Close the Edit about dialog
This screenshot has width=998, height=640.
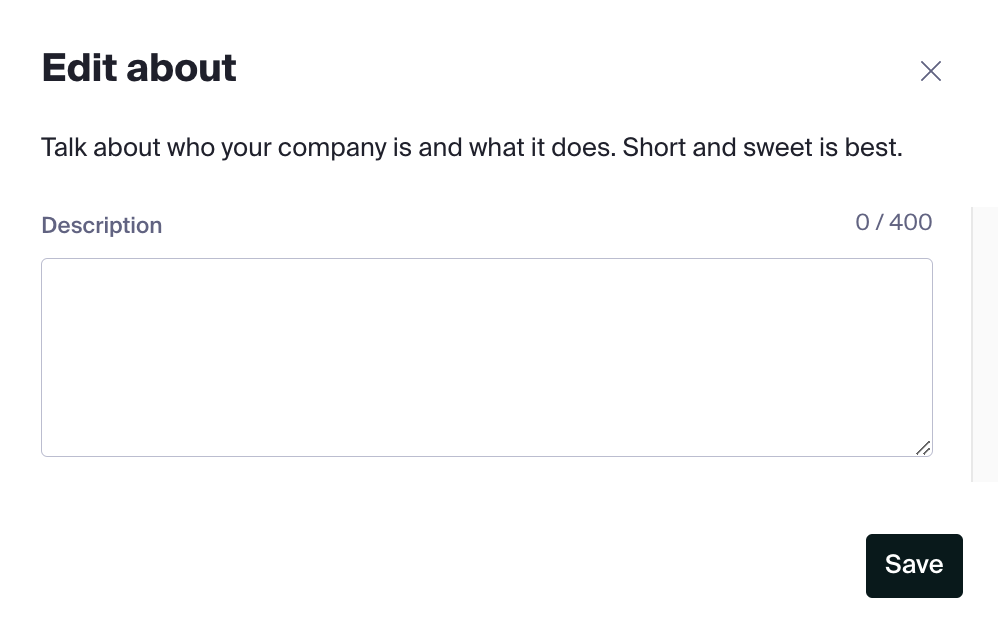pyautogui.click(x=930, y=71)
